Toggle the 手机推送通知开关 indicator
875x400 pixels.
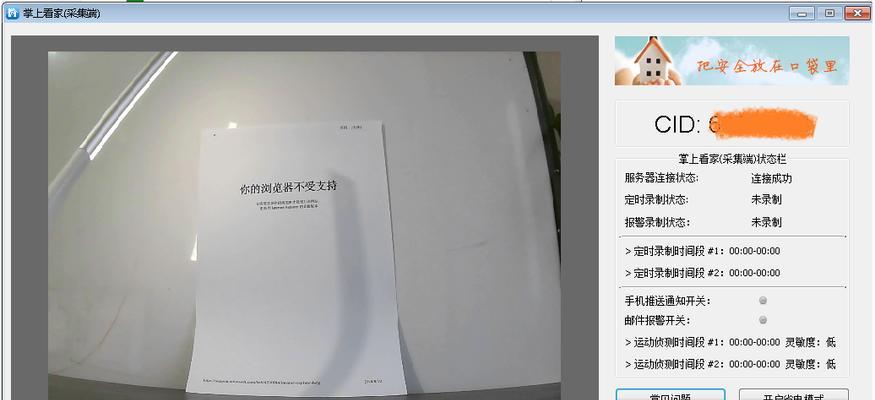(x=763, y=301)
